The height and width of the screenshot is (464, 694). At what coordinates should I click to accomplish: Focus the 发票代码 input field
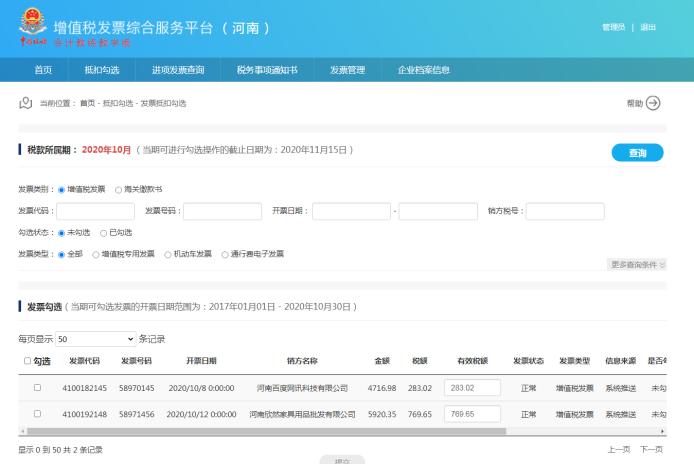(x=96, y=211)
